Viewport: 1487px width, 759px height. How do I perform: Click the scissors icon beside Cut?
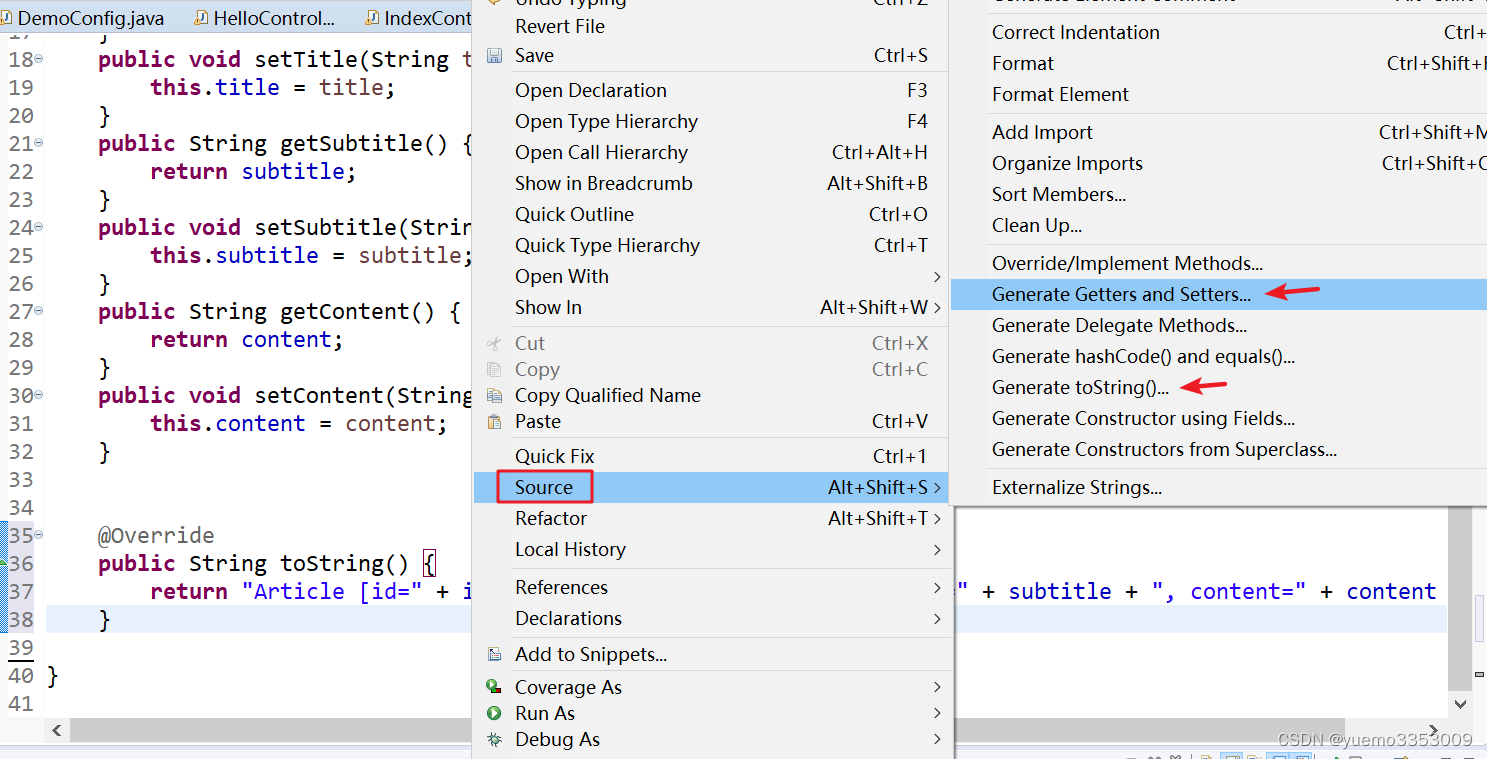point(494,343)
